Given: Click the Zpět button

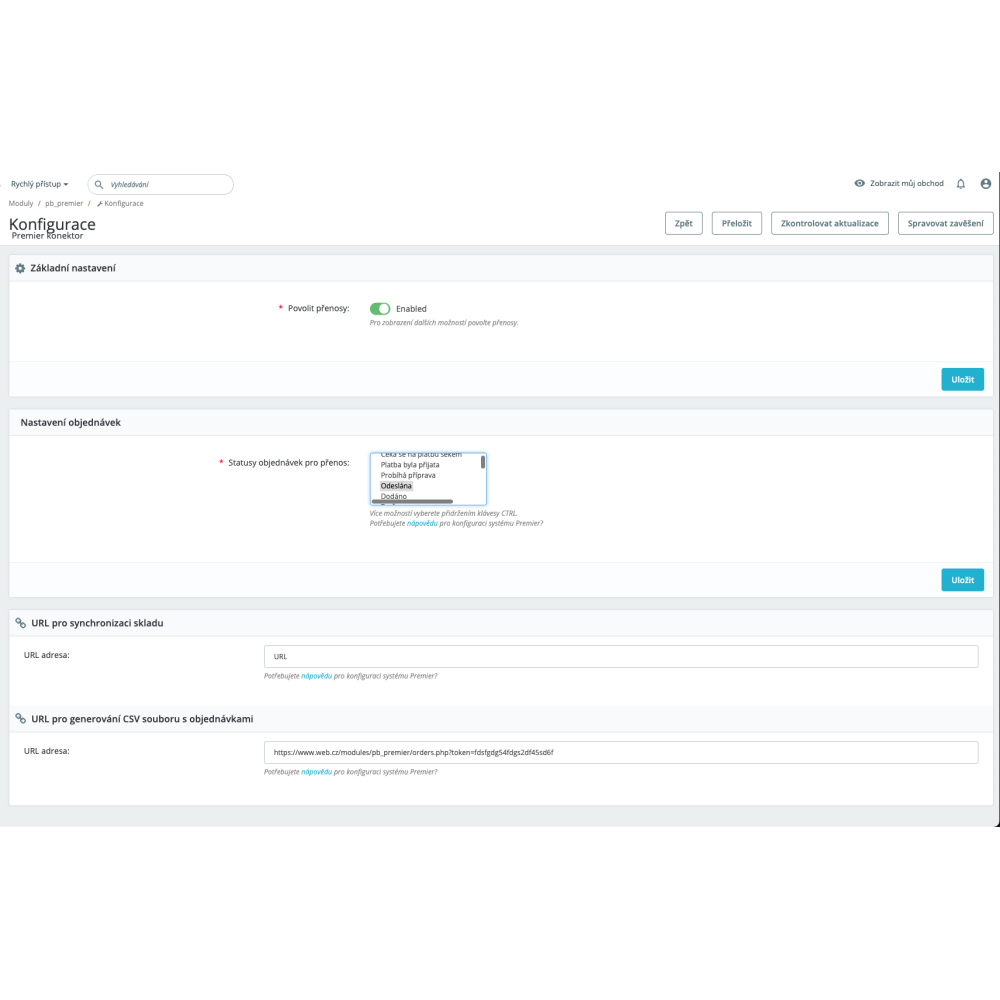Looking at the screenshot, I should click(684, 223).
